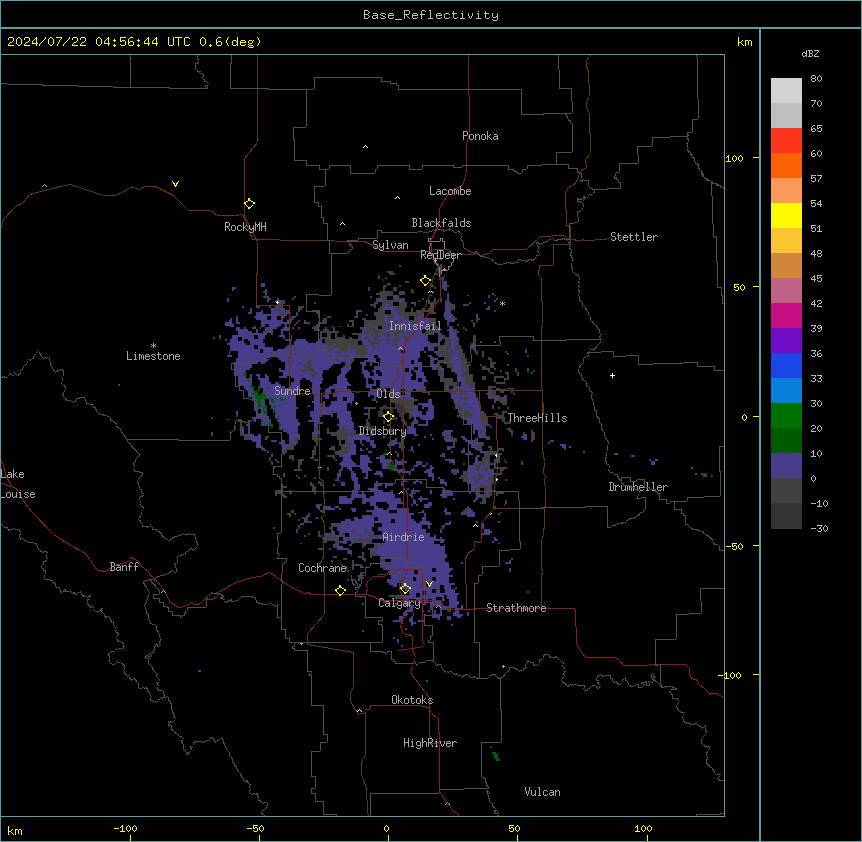The width and height of the screenshot is (862, 842).
Task: Click the asterisk marker above Limestone
Action: pyautogui.click(x=153, y=346)
